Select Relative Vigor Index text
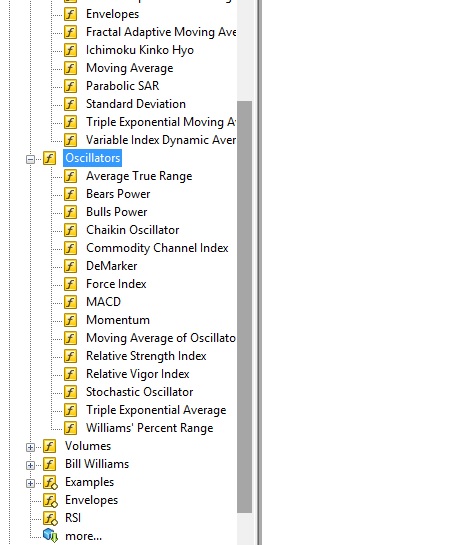Image resolution: width=468 pixels, height=545 pixels. pos(138,374)
